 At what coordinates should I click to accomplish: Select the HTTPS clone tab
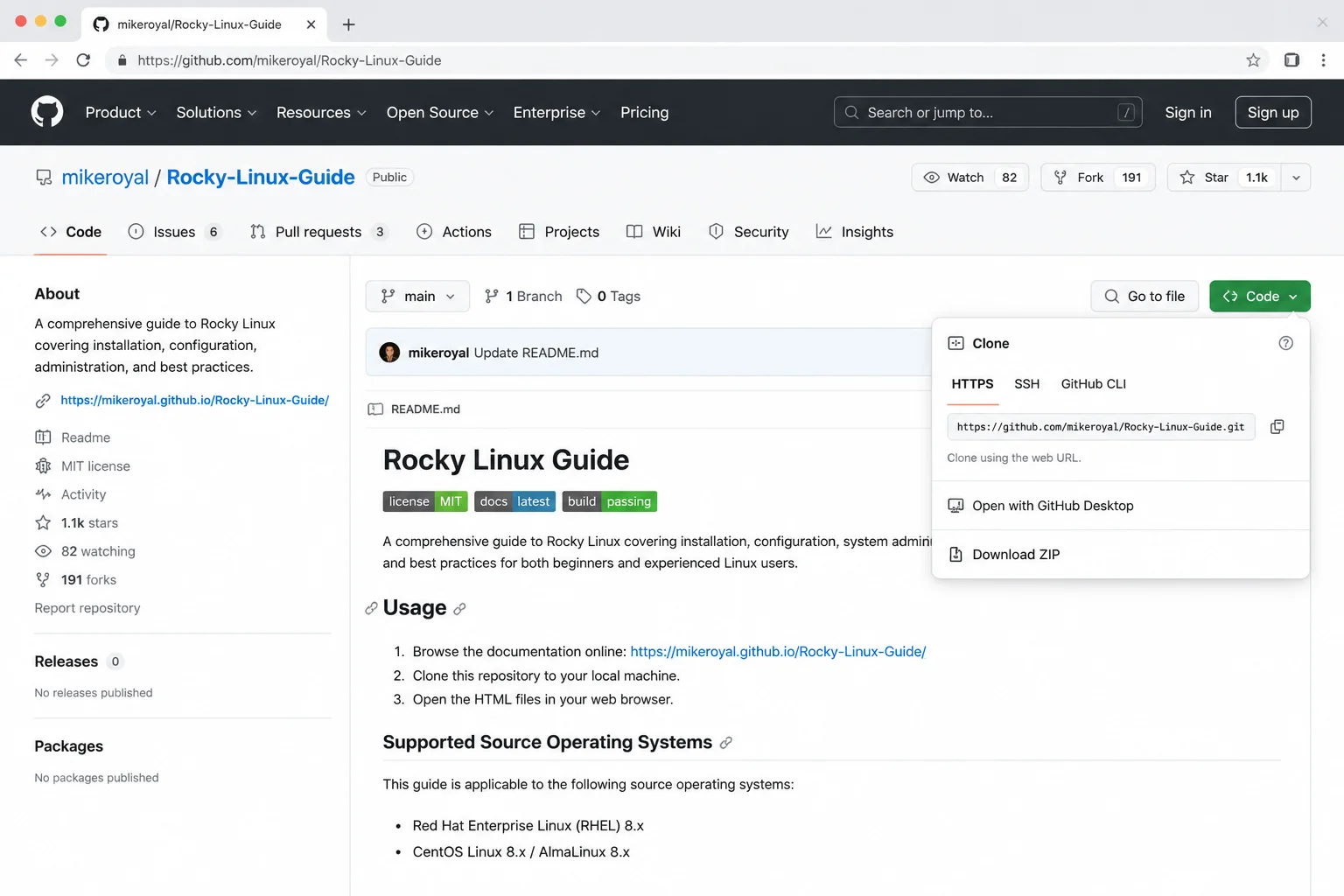973,384
